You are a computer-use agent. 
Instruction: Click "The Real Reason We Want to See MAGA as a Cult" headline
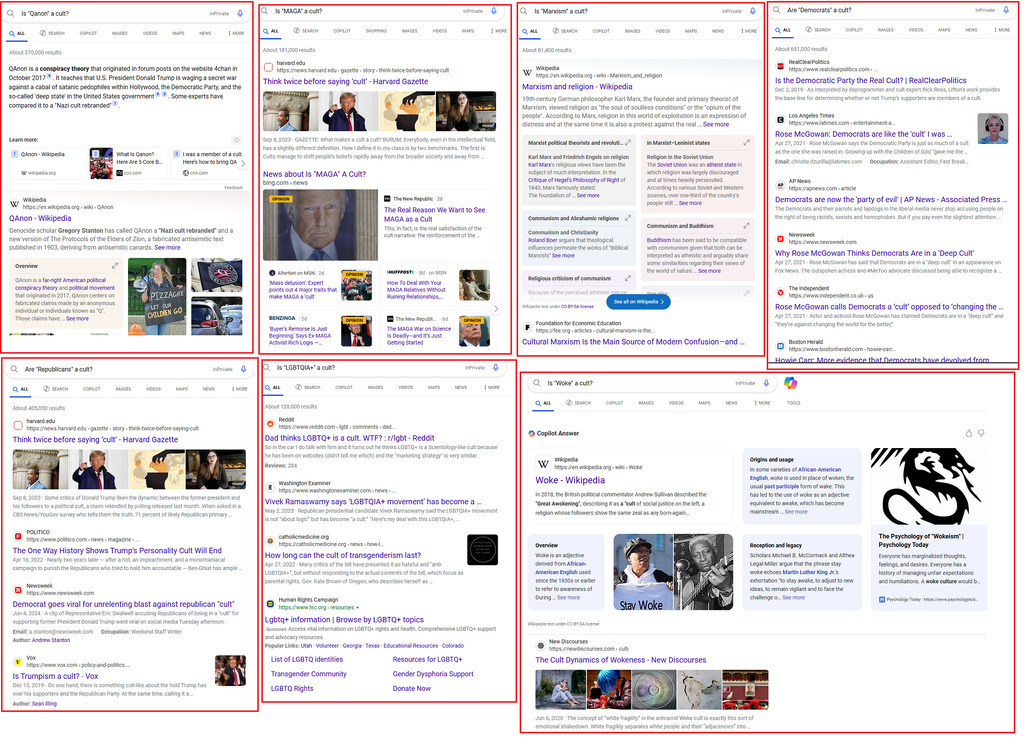tap(434, 214)
